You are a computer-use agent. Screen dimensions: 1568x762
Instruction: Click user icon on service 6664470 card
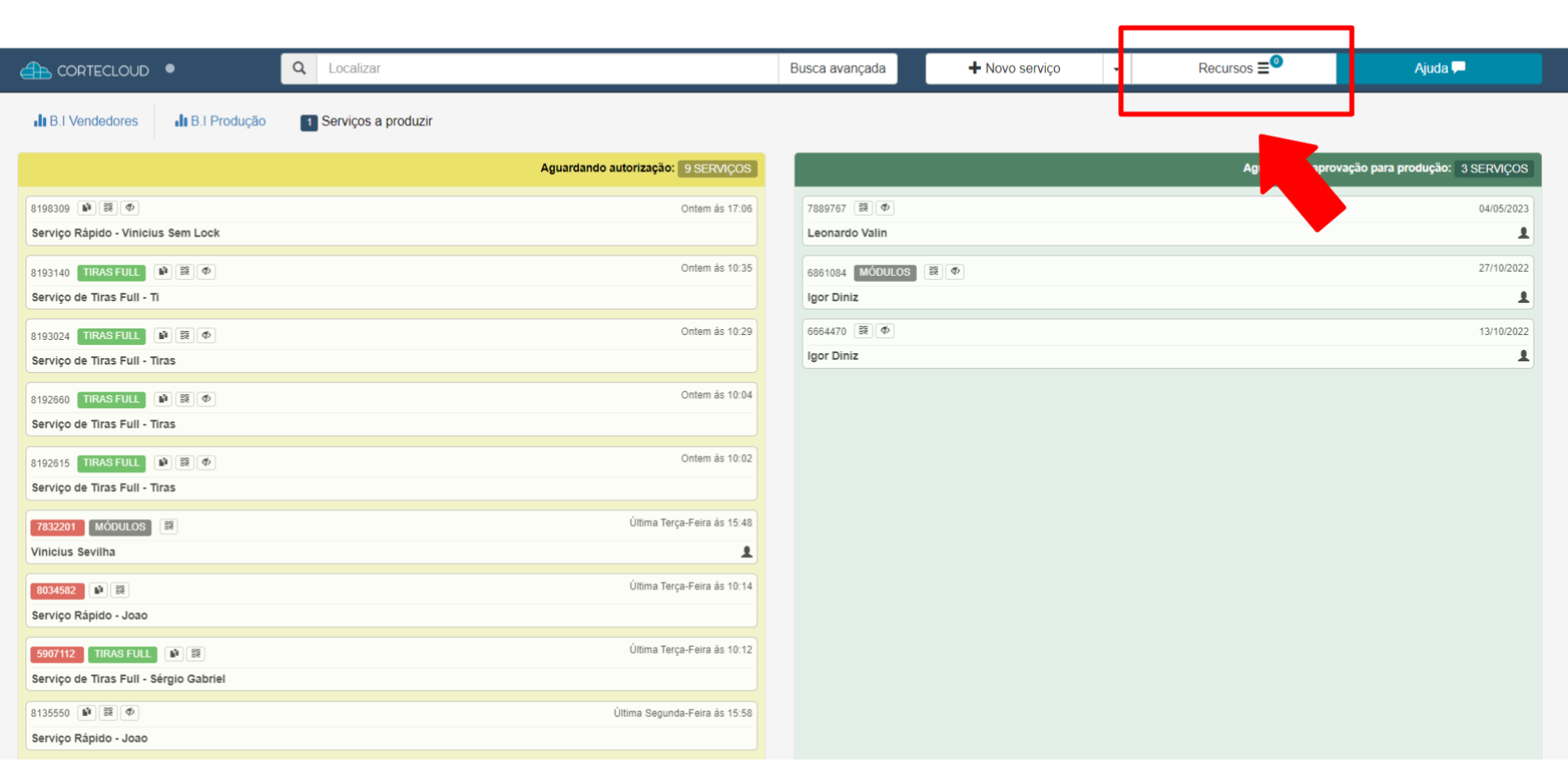click(x=1523, y=356)
